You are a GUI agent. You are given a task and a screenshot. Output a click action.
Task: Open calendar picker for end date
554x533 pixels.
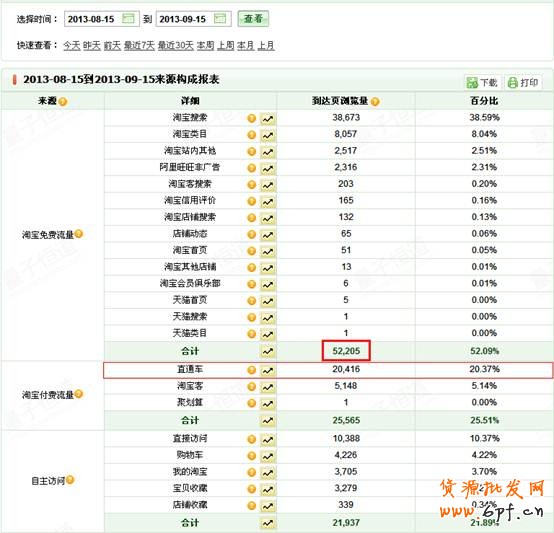coord(220,18)
